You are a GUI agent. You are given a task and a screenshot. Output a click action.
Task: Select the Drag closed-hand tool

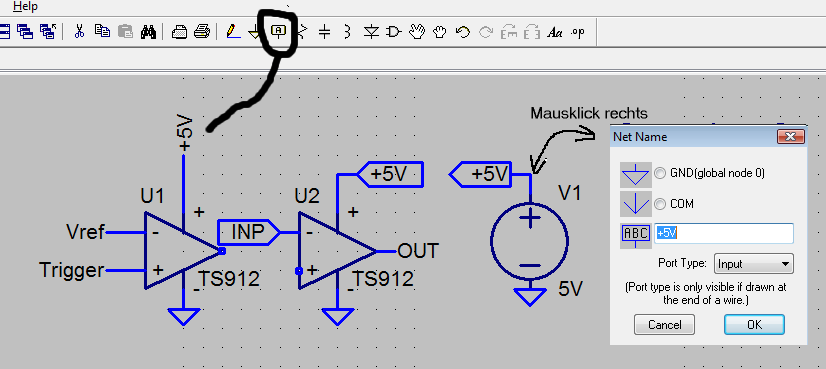(x=439, y=32)
